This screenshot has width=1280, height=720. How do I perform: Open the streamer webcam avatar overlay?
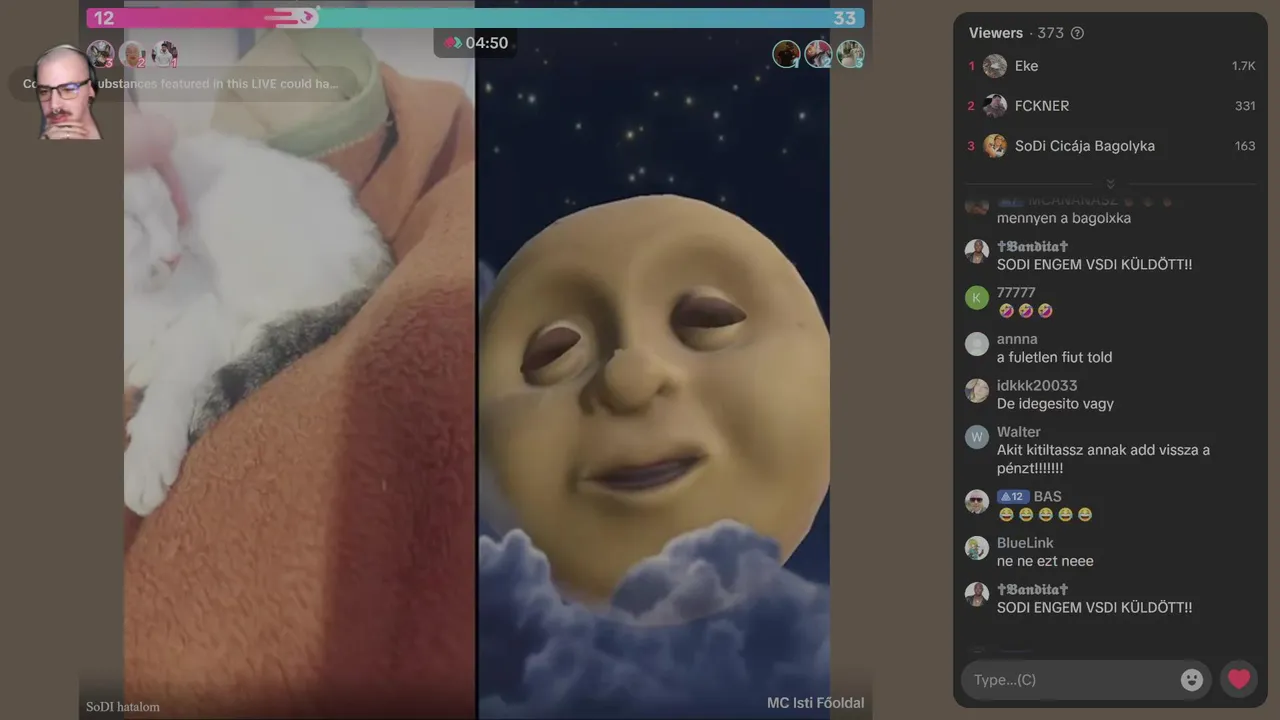tap(68, 92)
